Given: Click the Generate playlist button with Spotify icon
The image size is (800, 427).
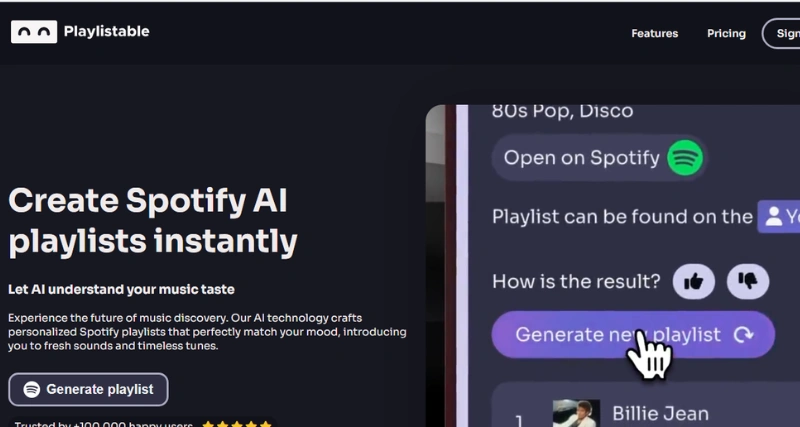Looking at the screenshot, I should [88, 389].
